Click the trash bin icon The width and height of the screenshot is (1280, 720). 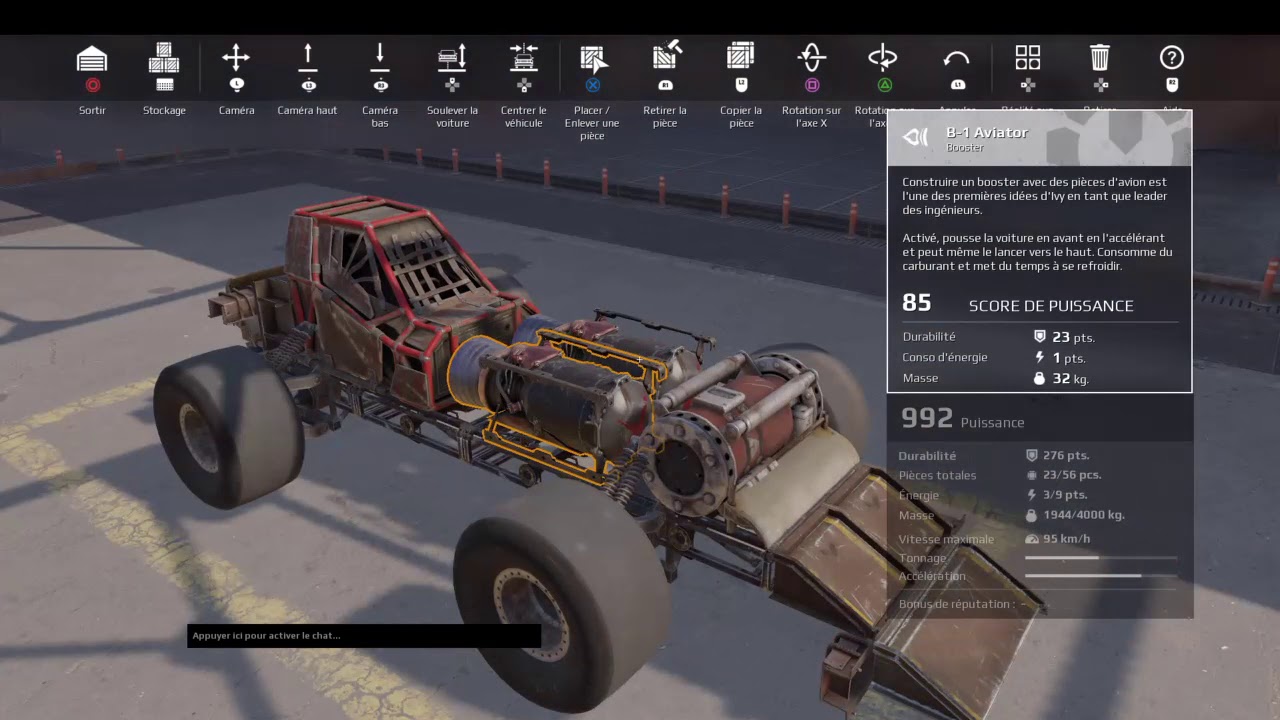click(x=1100, y=57)
